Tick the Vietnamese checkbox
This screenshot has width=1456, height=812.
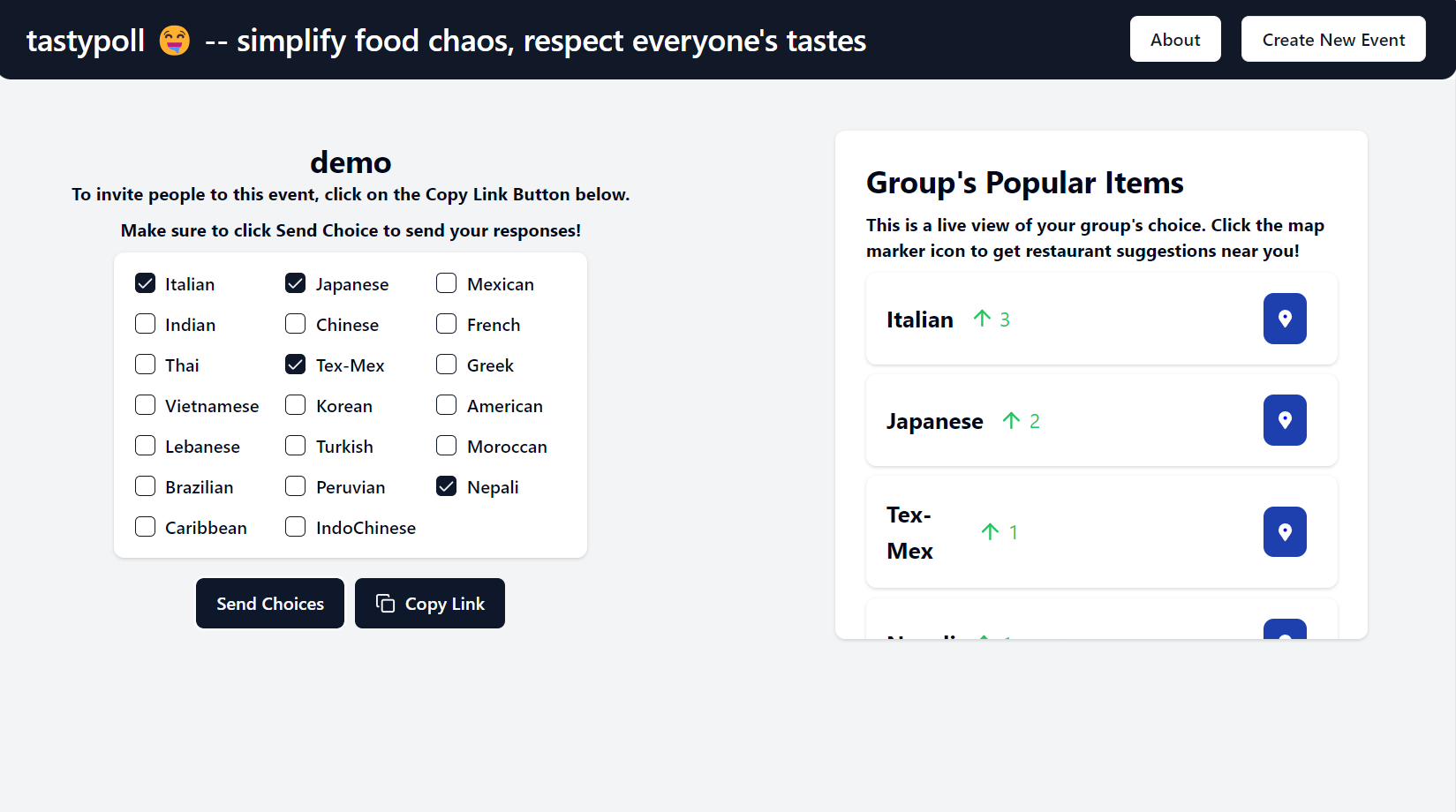click(146, 405)
